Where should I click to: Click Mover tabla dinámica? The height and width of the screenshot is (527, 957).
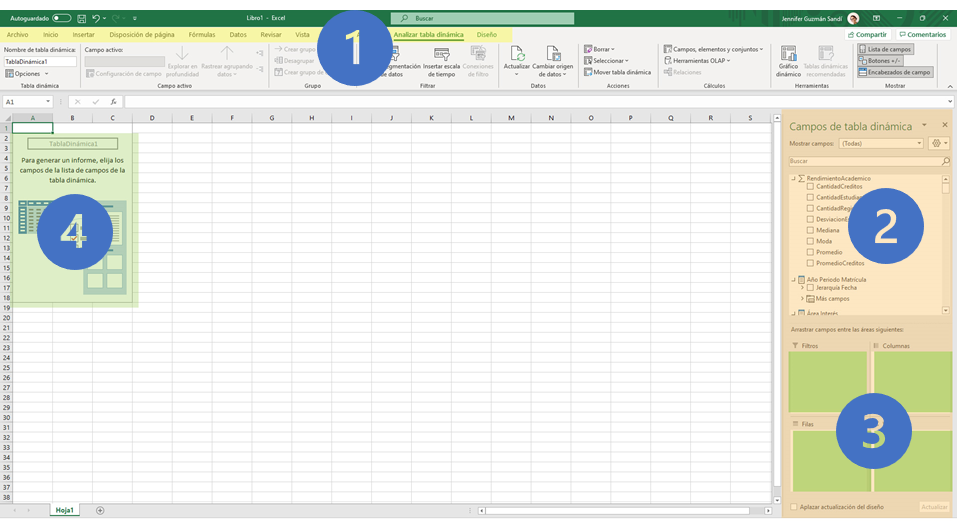tap(617, 72)
